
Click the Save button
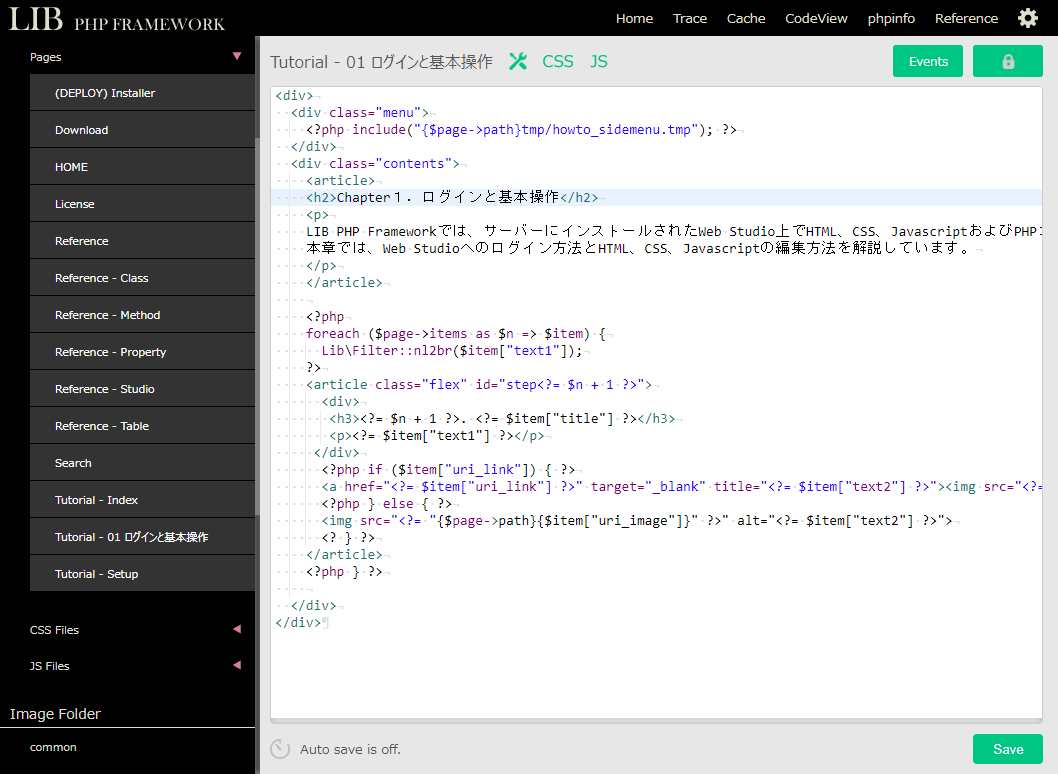pos(1007,749)
